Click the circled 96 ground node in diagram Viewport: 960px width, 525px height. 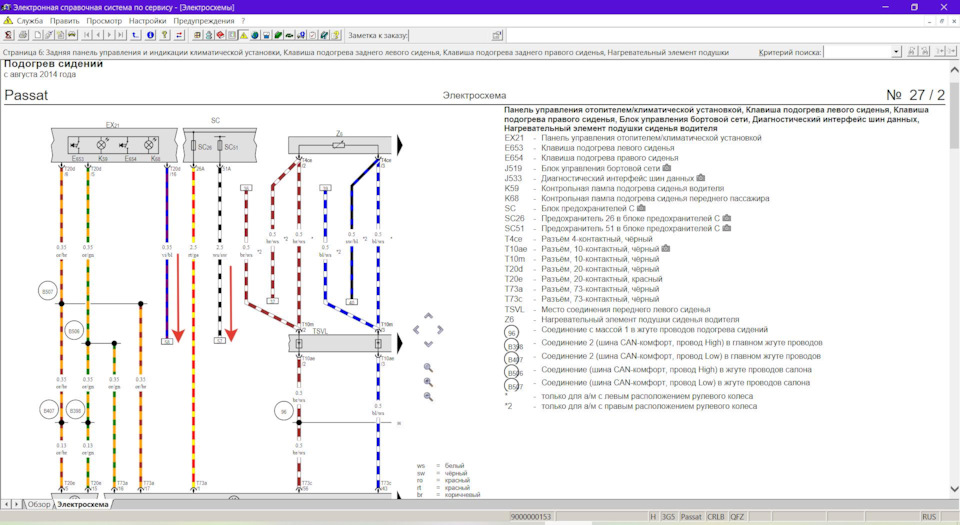283,412
